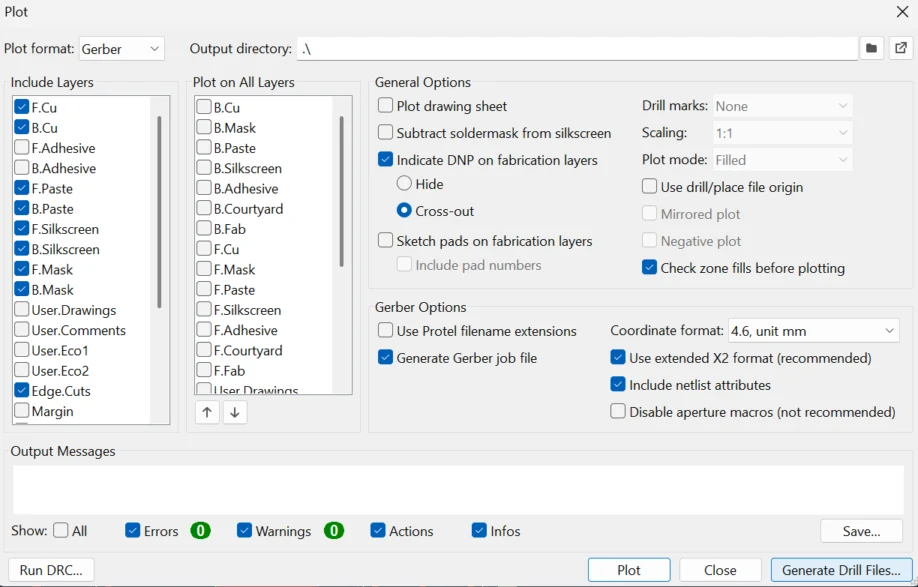Click the move layer up arrow

207,412
